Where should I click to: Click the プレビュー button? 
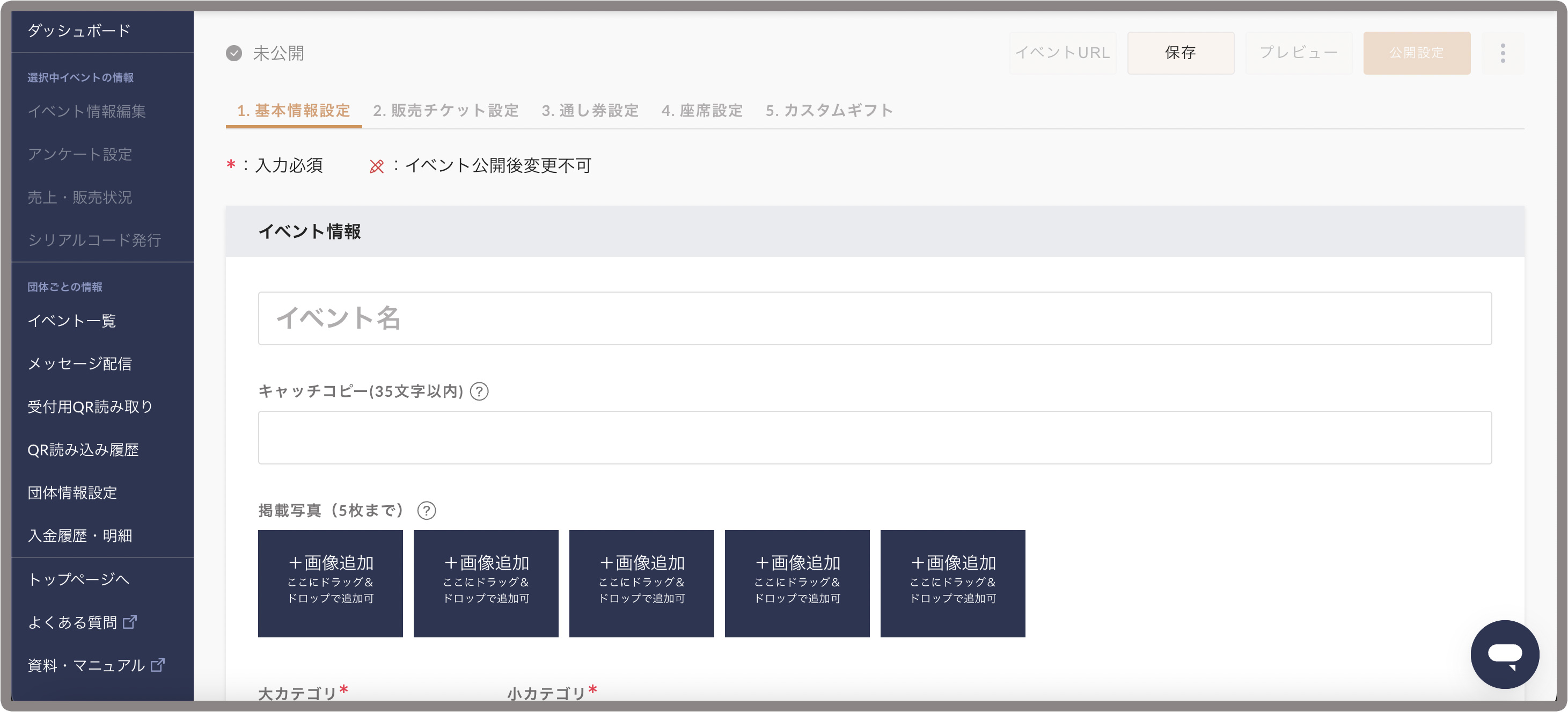coord(1298,53)
